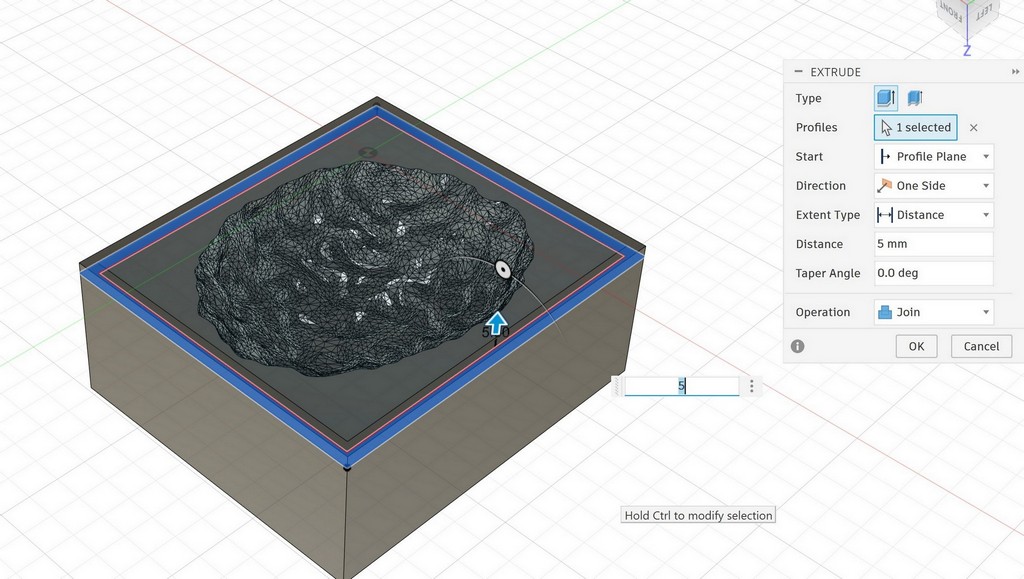Select the Thin Extrude type icon
The width and height of the screenshot is (1024, 579).
pyautogui.click(x=914, y=98)
